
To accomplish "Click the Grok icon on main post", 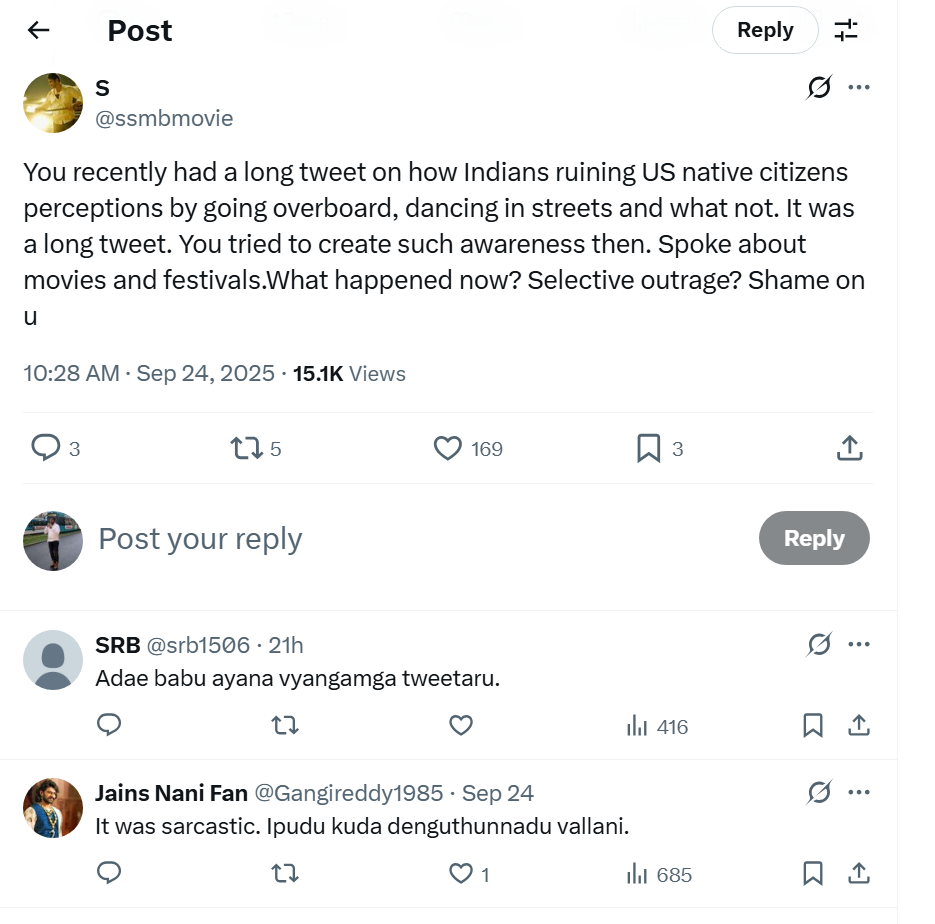I will click(x=818, y=88).
